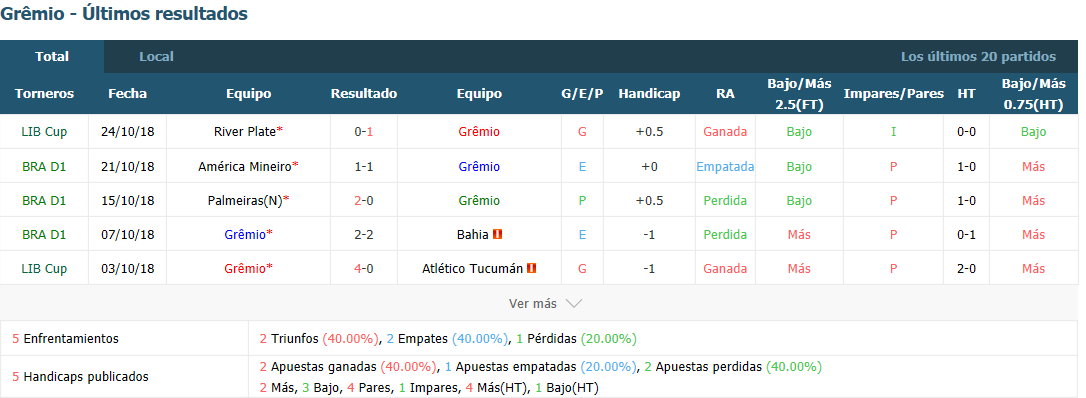Click the Resultado column header

coord(364,93)
